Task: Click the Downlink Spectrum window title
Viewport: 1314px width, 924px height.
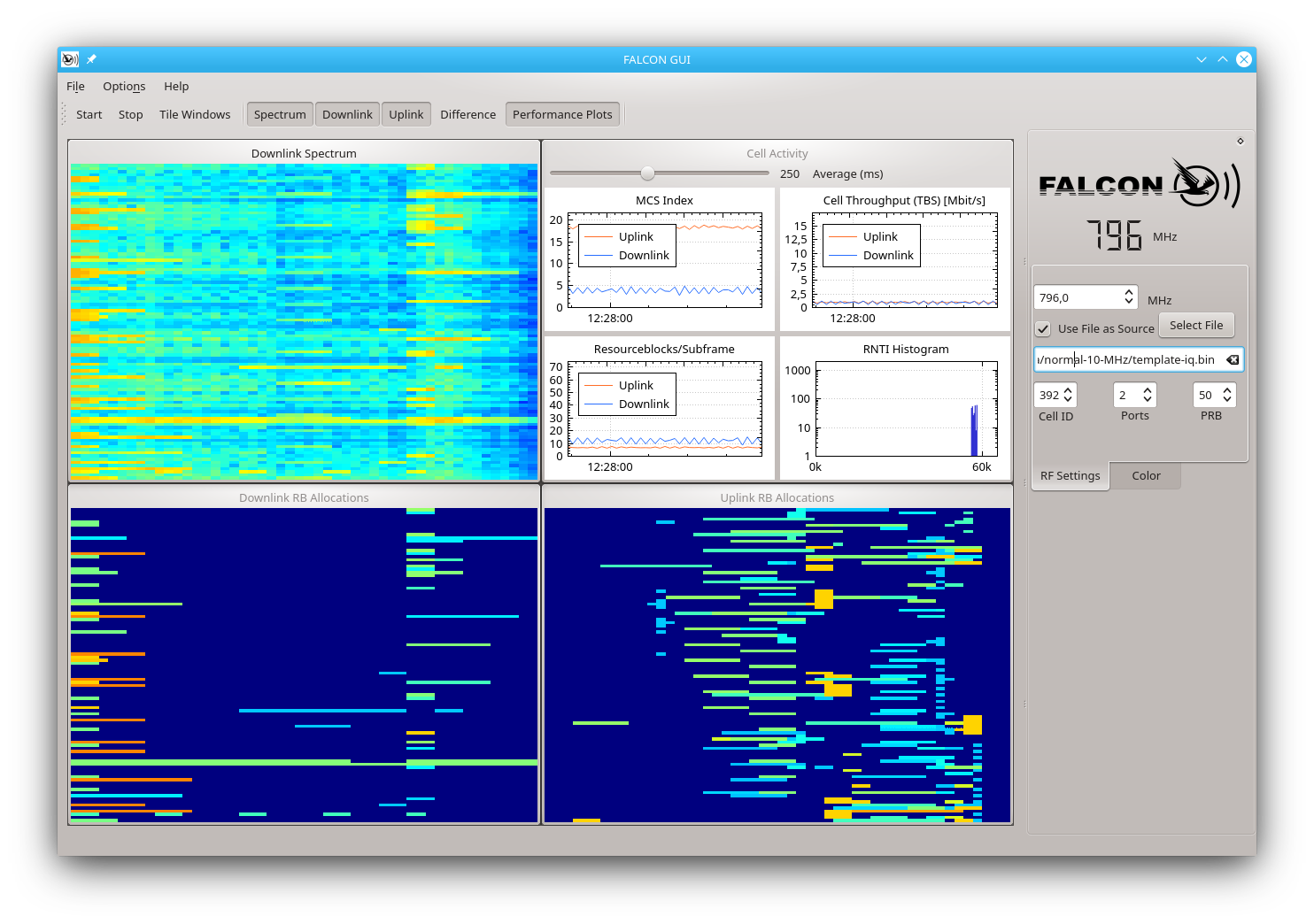Action: (304, 153)
